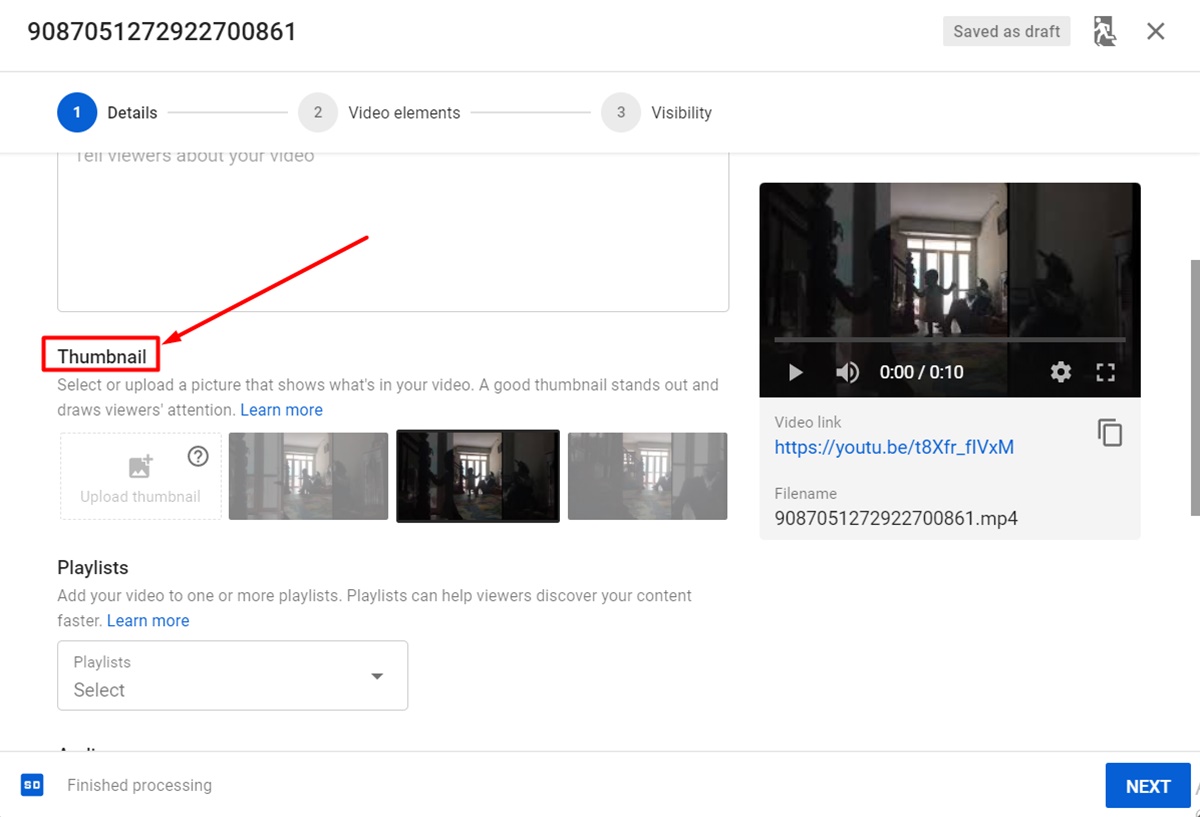Enter fullscreen on the video preview
1200x817 pixels.
(1105, 372)
